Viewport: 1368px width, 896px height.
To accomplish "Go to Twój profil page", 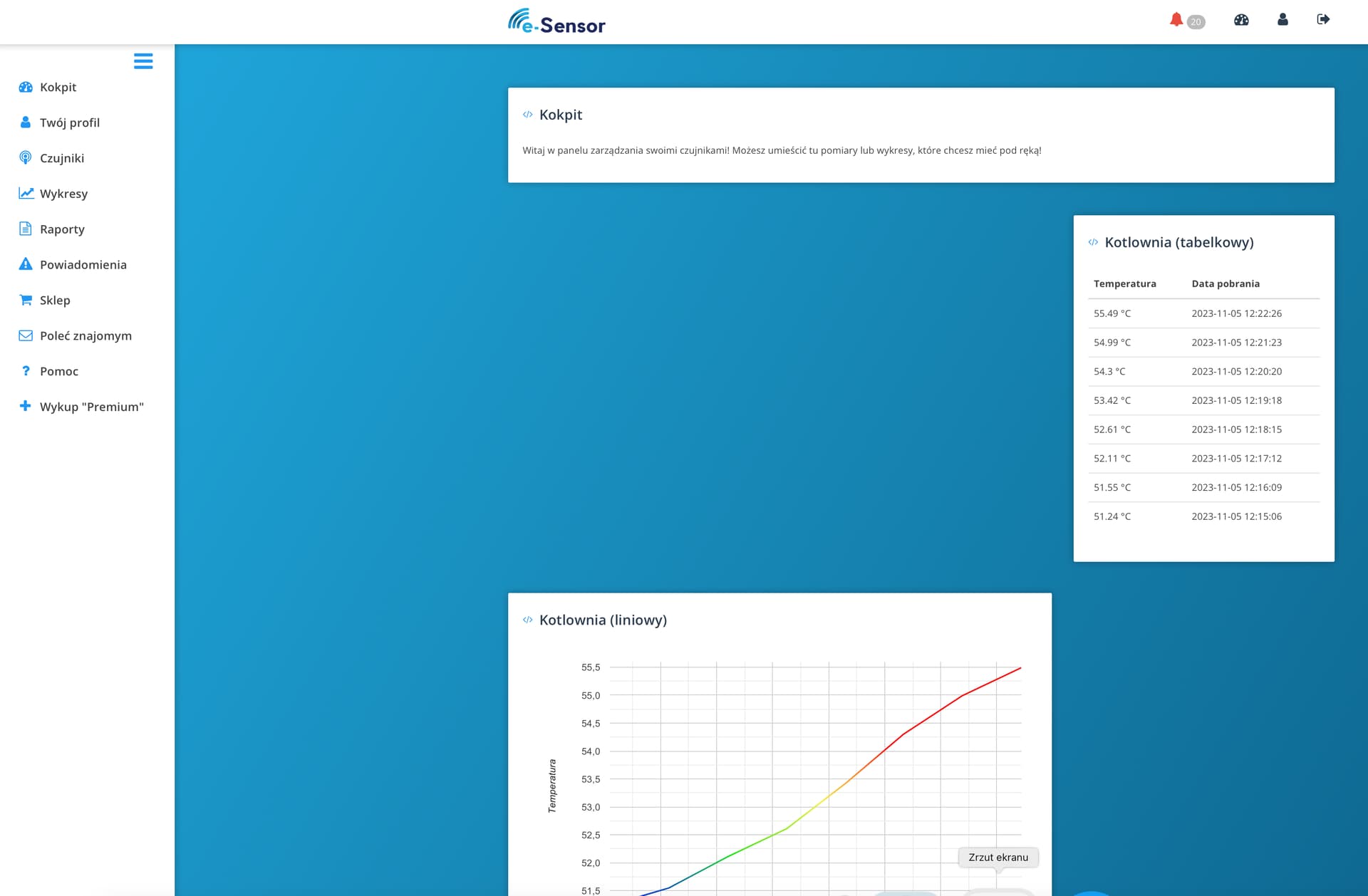I will click(69, 123).
